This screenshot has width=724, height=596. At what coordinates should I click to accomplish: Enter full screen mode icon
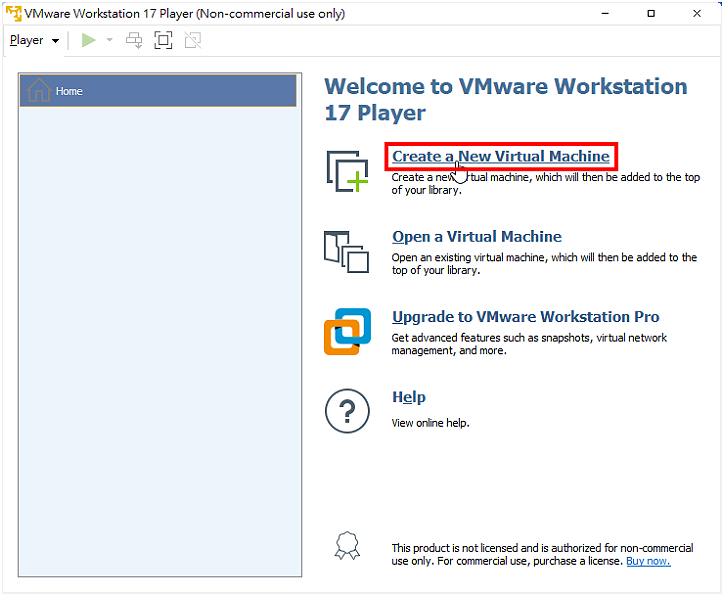(x=163, y=40)
